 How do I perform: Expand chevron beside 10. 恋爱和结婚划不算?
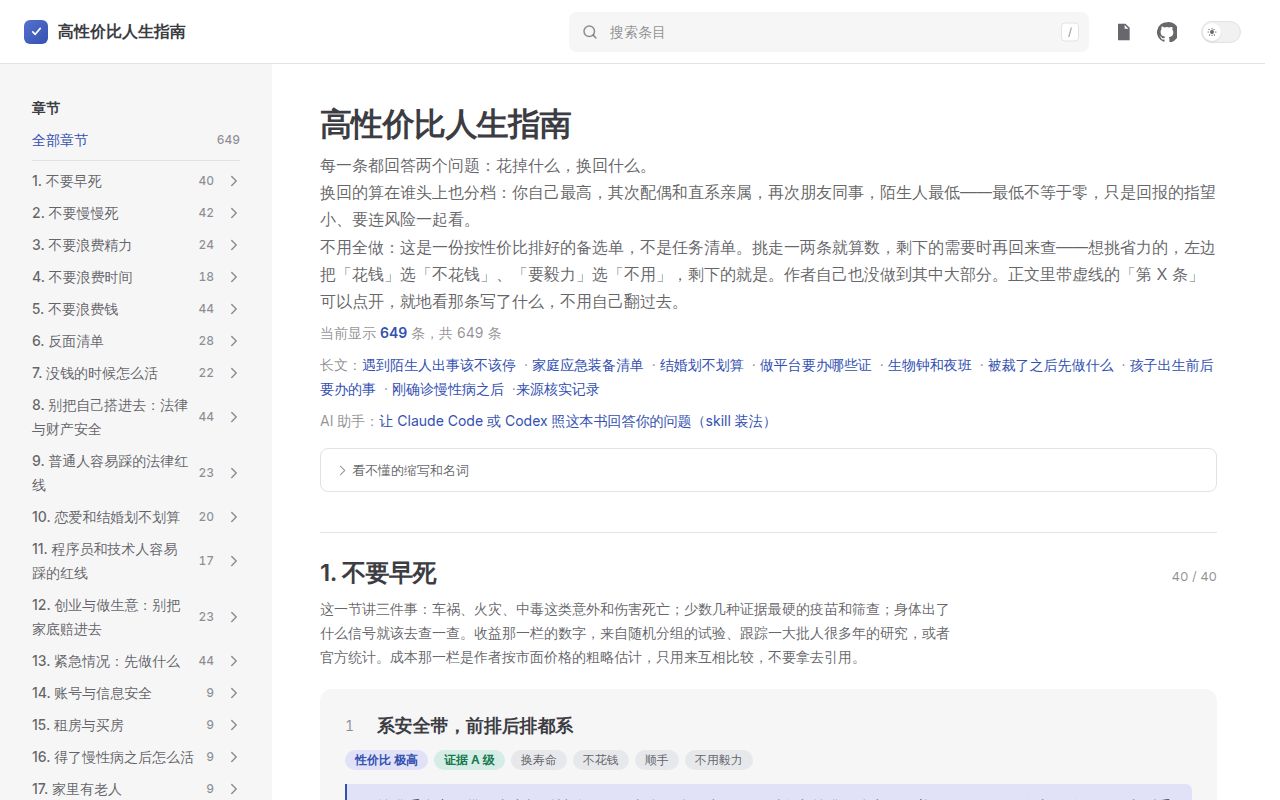[x=233, y=517]
